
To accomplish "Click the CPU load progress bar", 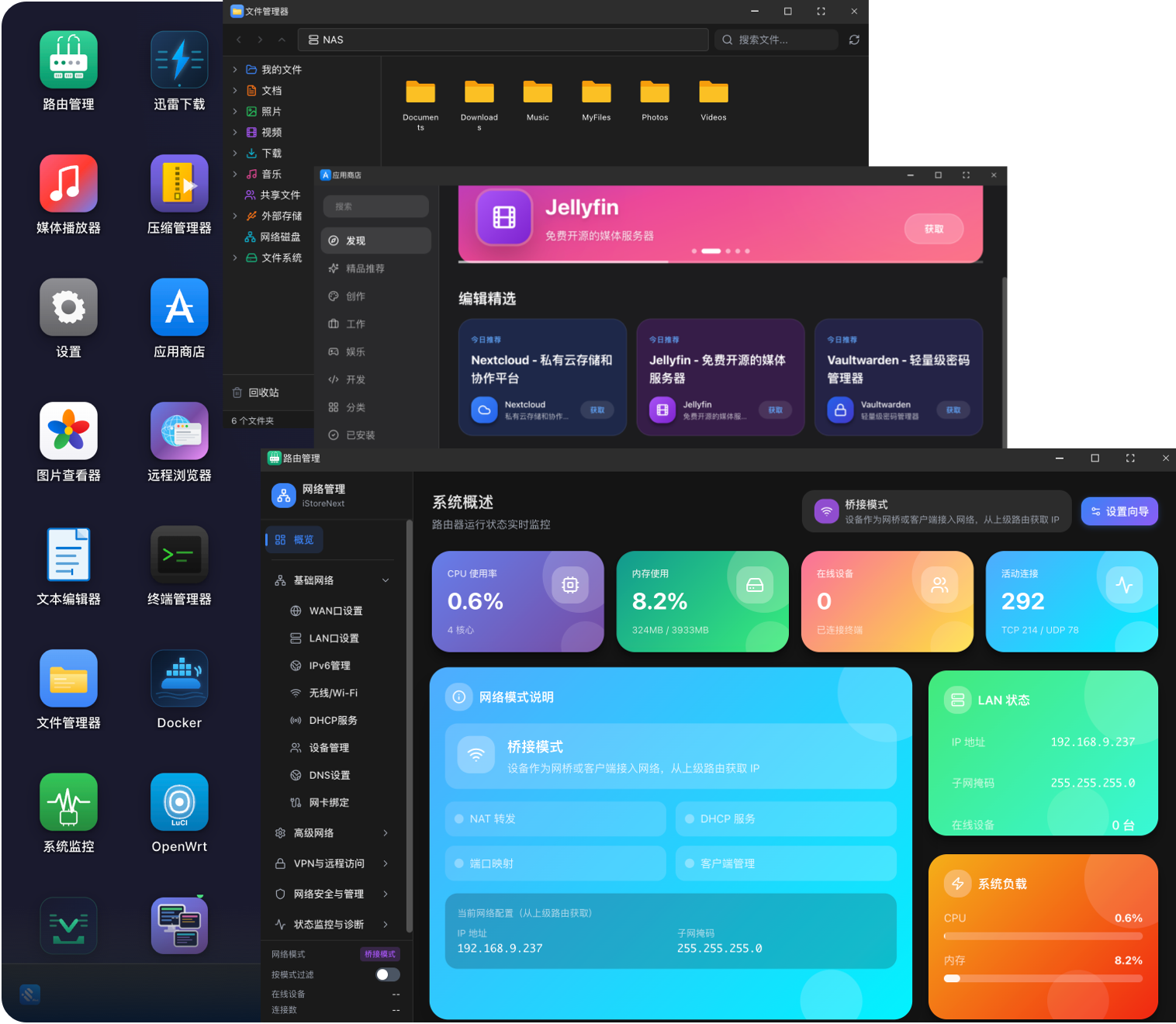I will pyautogui.click(x=1043, y=936).
